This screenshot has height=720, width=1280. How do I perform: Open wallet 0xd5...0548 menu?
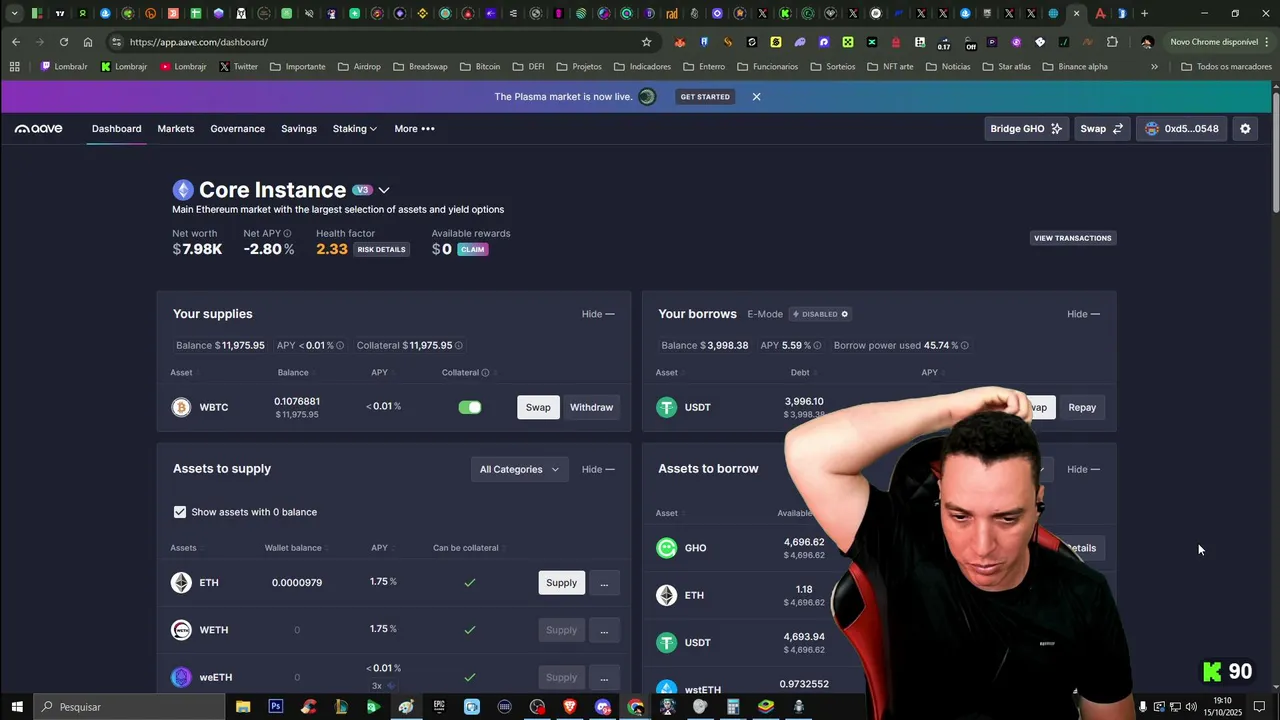1182,129
